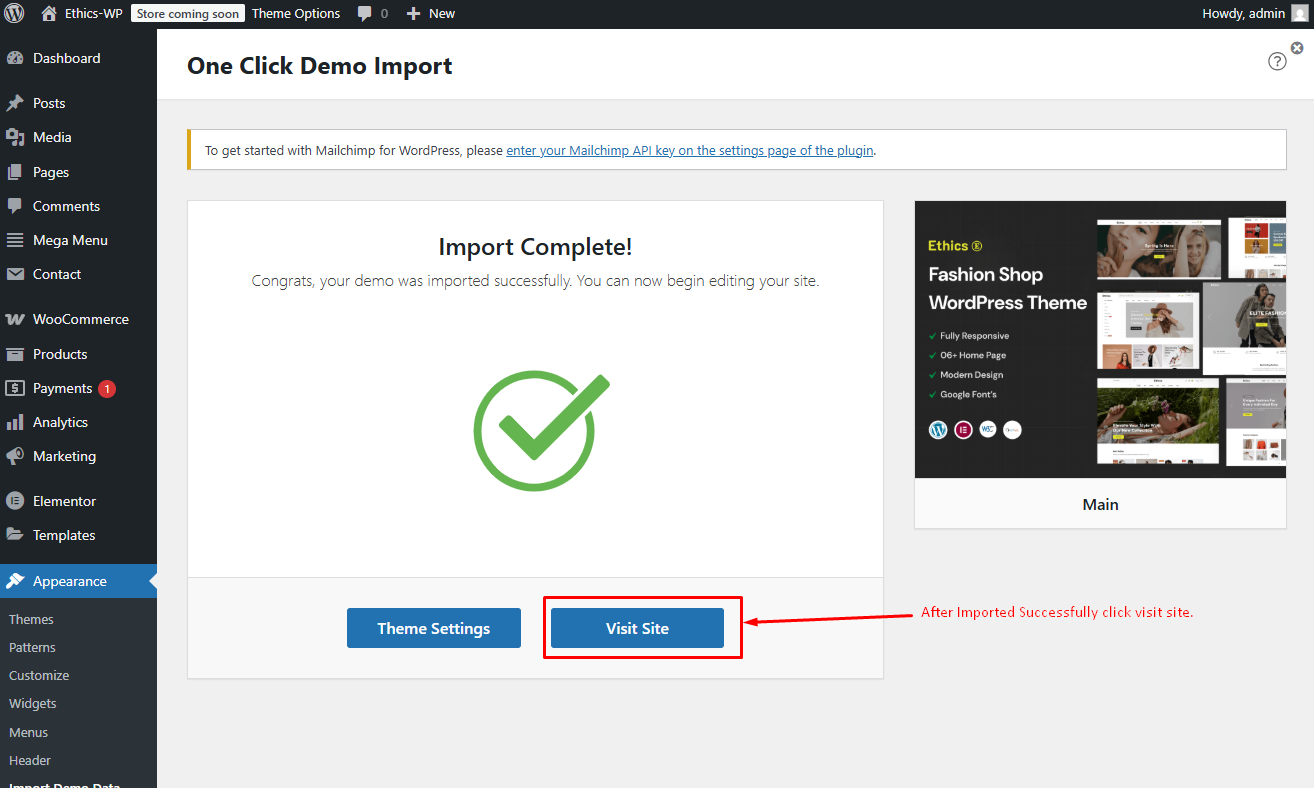Select the Appearance menu item
This screenshot has width=1314, height=788.
[78, 581]
